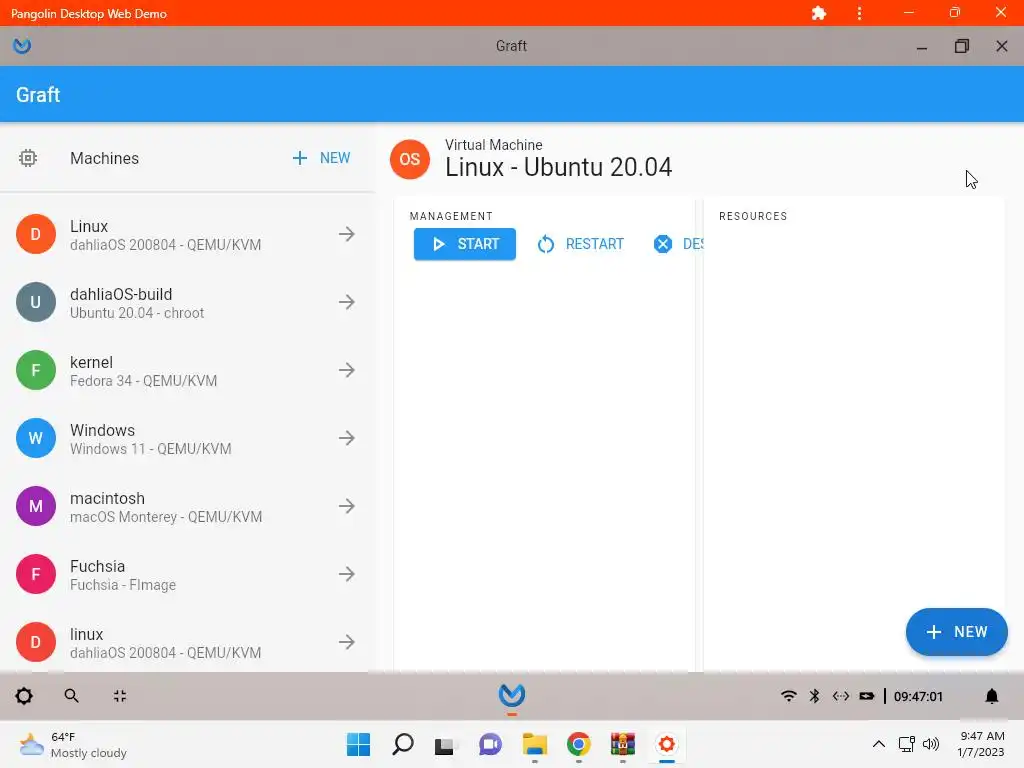The image size is (1024, 768).
Task: Open browser extensions puzzle icon
Action: [x=819, y=13]
